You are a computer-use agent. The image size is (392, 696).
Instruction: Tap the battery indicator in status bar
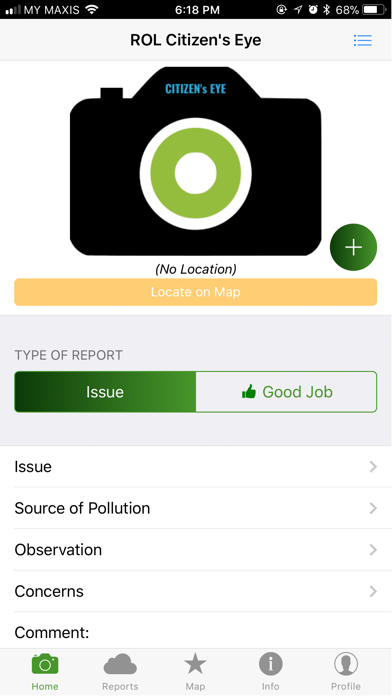(x=374, y=9)
